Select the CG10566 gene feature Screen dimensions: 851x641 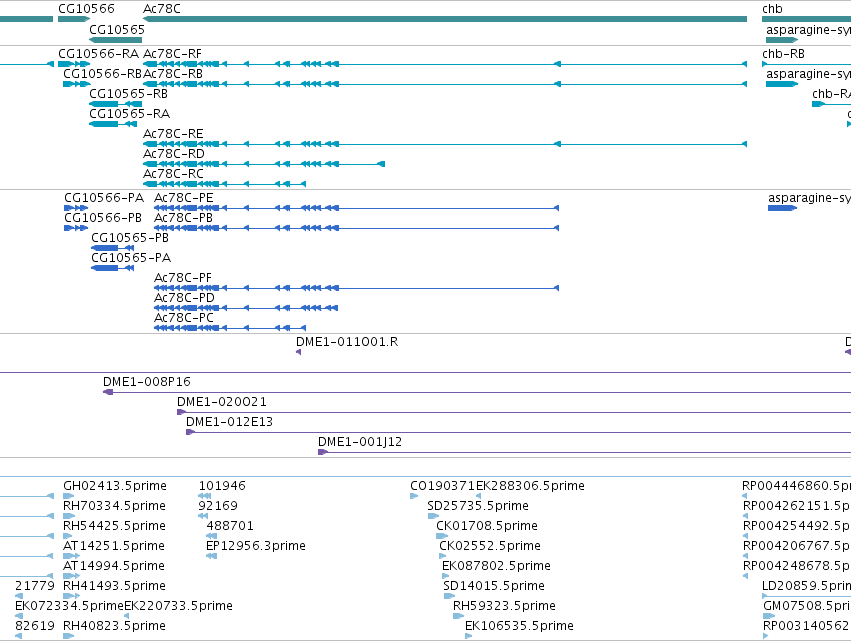[74, 19]
